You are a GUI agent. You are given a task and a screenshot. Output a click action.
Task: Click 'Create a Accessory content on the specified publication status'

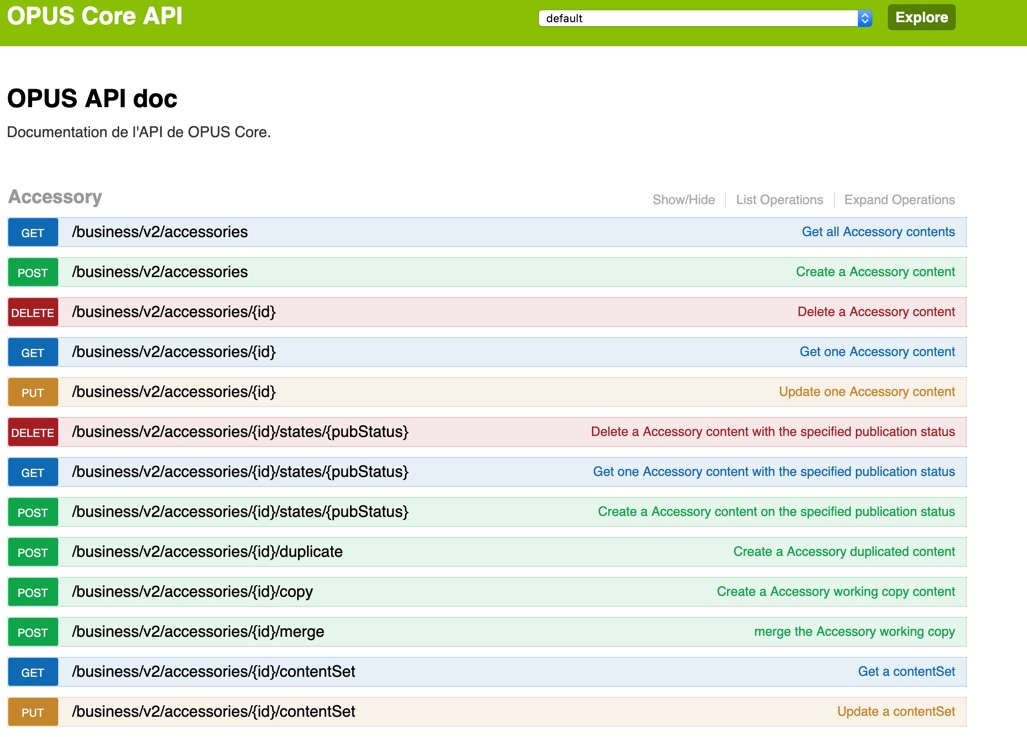click(x=776, y=512)
